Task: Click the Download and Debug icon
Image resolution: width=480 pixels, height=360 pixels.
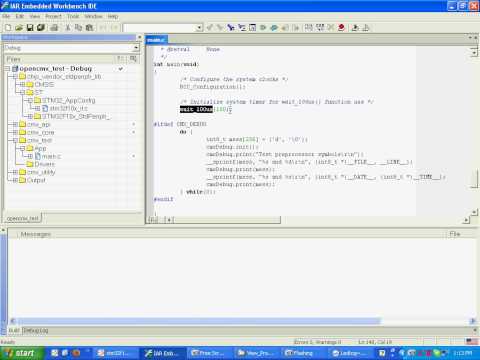Action: pos(355,28)
